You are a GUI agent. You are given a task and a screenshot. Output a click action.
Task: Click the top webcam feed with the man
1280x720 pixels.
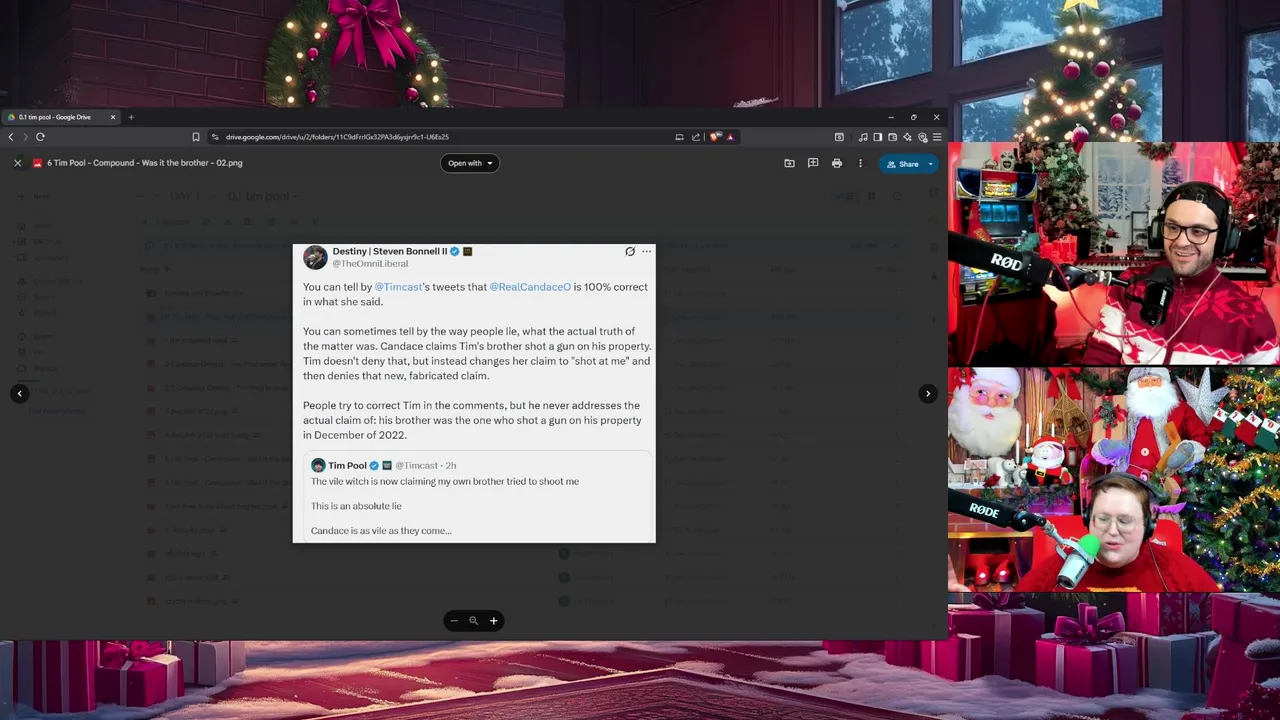[x=1114, y=254]
